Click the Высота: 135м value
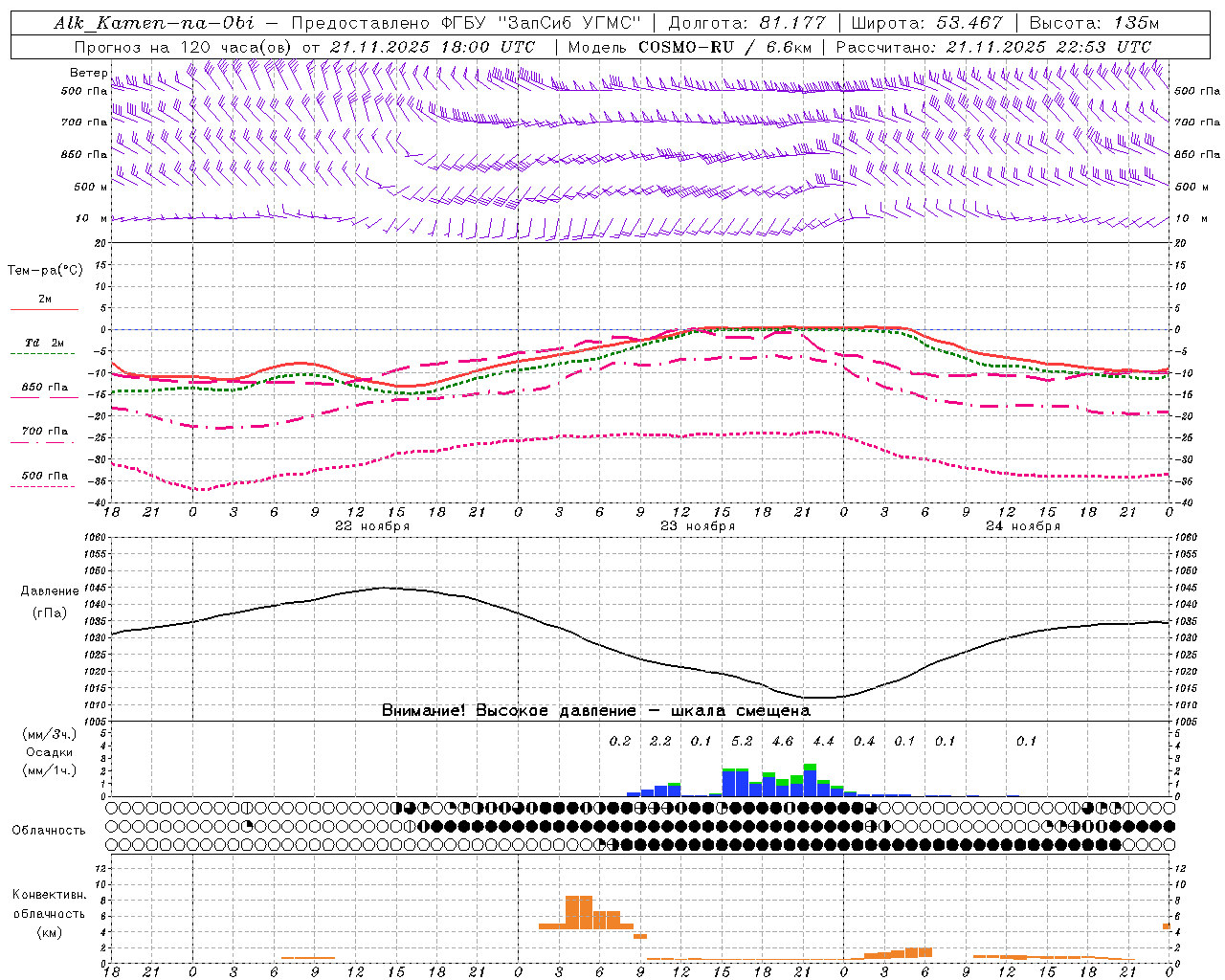Image resolution: width=1225 pixels, height=980 pixels. click(x=1094, y=23)
